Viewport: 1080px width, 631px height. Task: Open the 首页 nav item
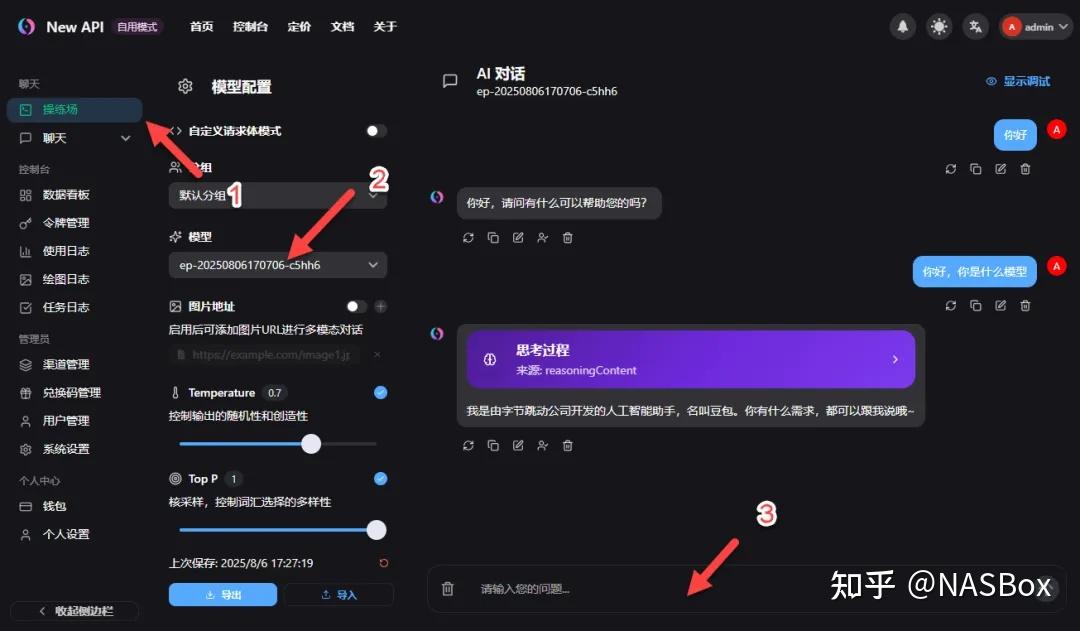pyautogui.click(x=201, y=27)
